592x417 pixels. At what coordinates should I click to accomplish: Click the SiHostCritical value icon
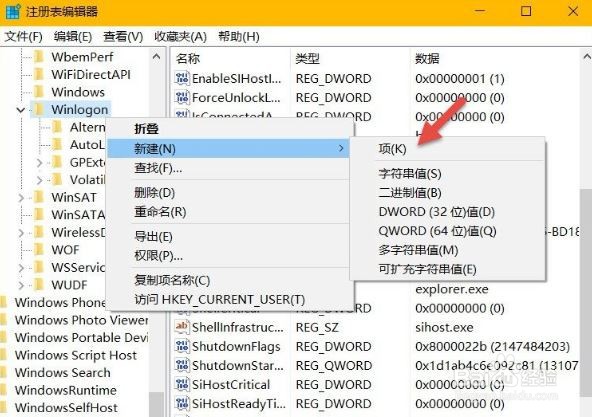pyautogui.click(x=182, y=385)
